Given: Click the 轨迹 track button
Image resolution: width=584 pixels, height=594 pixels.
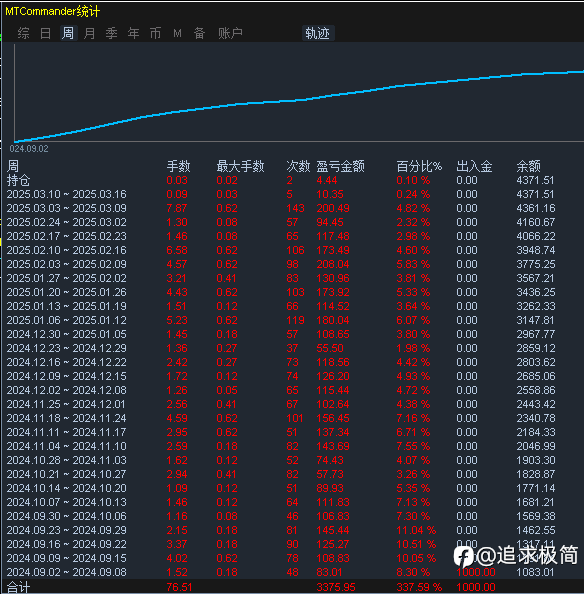Looking at the screenshot, I should (x=317, y=33).
